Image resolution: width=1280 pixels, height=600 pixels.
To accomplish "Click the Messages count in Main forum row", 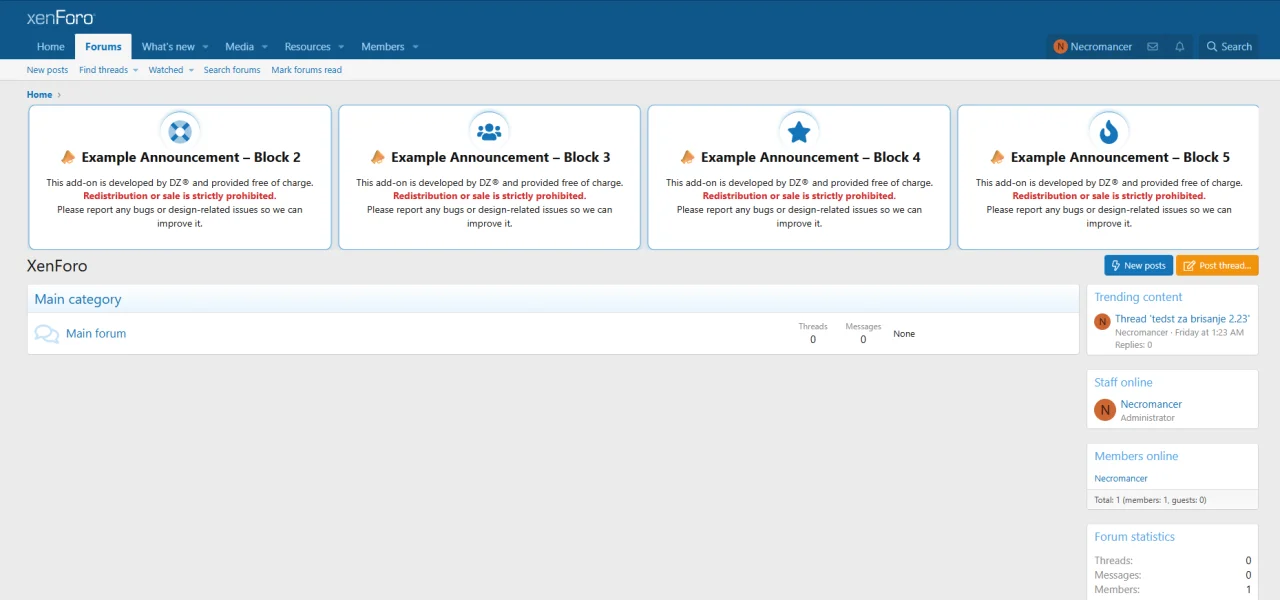I will (x=863, y=339).
